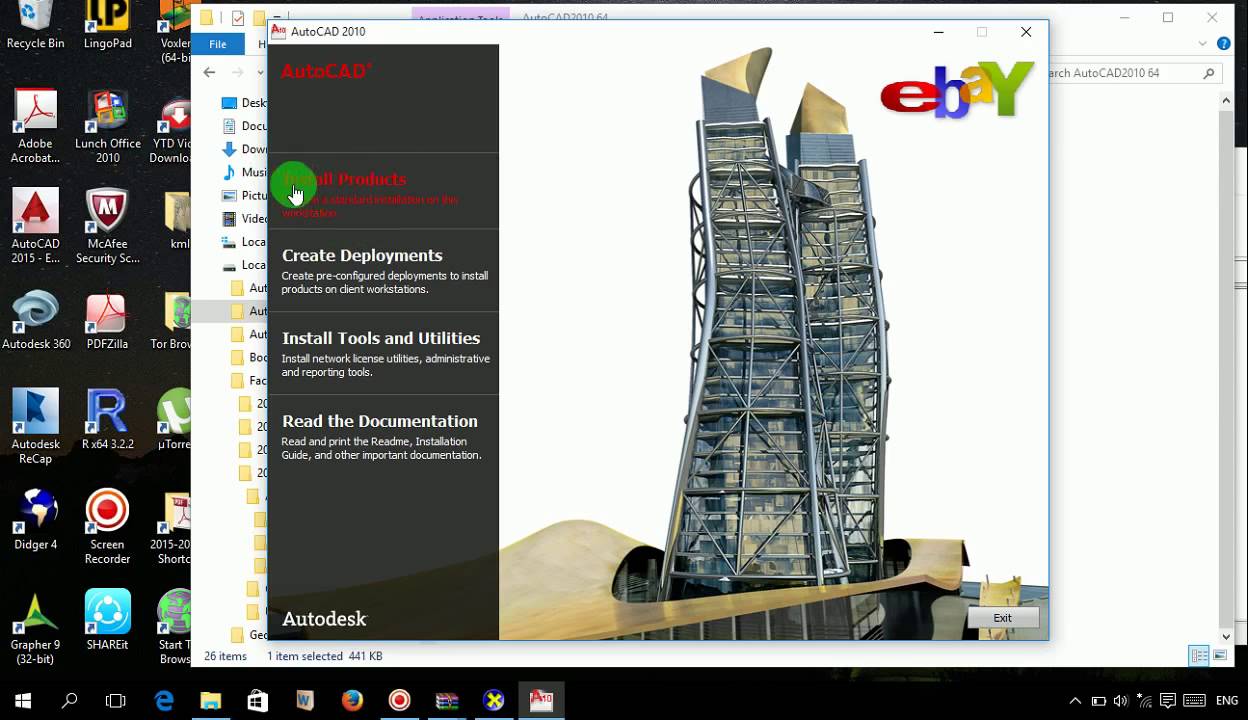Click the Back arrow in File Explorer
This screenshot has width=1248, height=720.
tap(209, 72)
